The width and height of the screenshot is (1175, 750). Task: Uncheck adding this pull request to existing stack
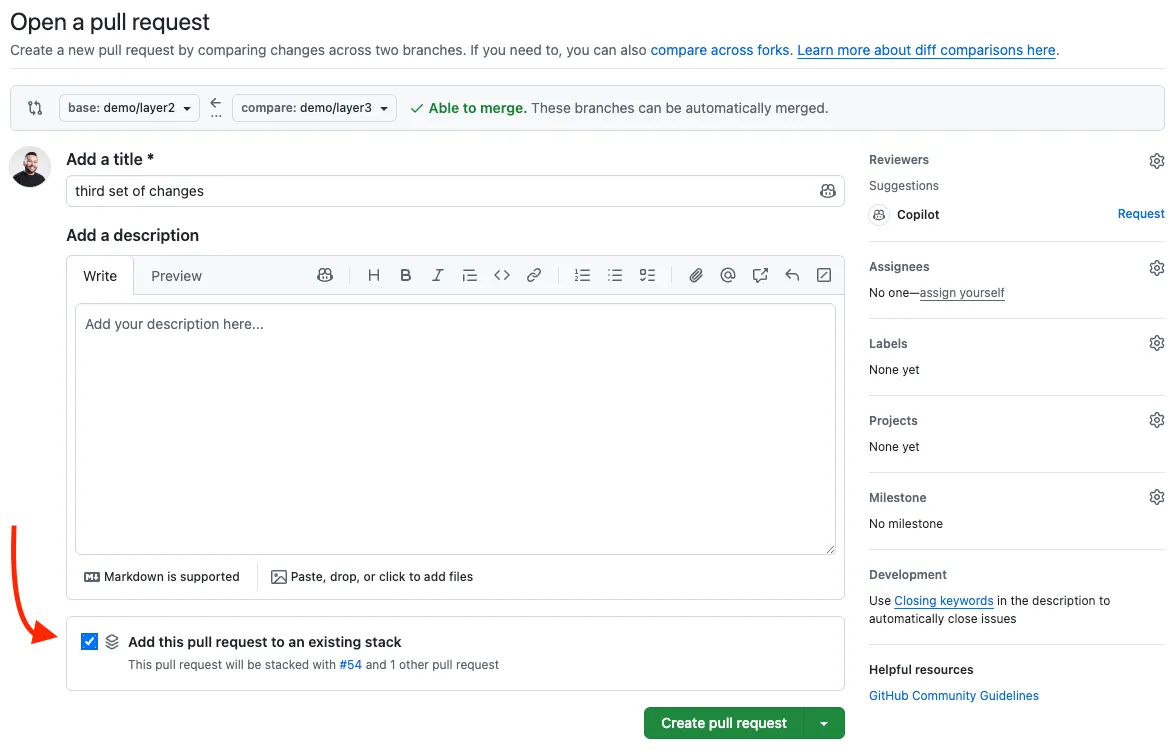click(x=89, y=641)
